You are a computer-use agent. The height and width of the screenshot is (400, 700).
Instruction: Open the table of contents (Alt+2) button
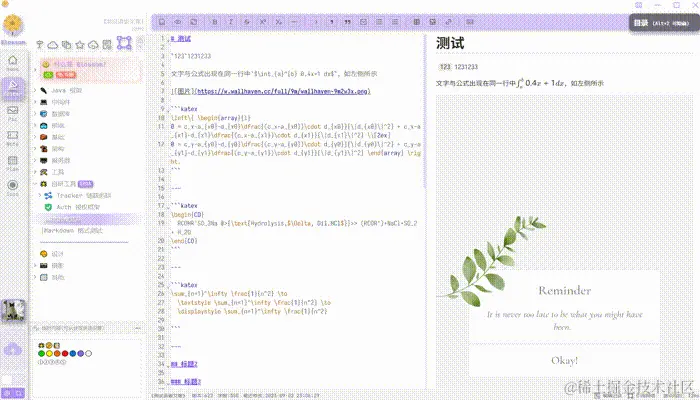[x=664, y=23]
